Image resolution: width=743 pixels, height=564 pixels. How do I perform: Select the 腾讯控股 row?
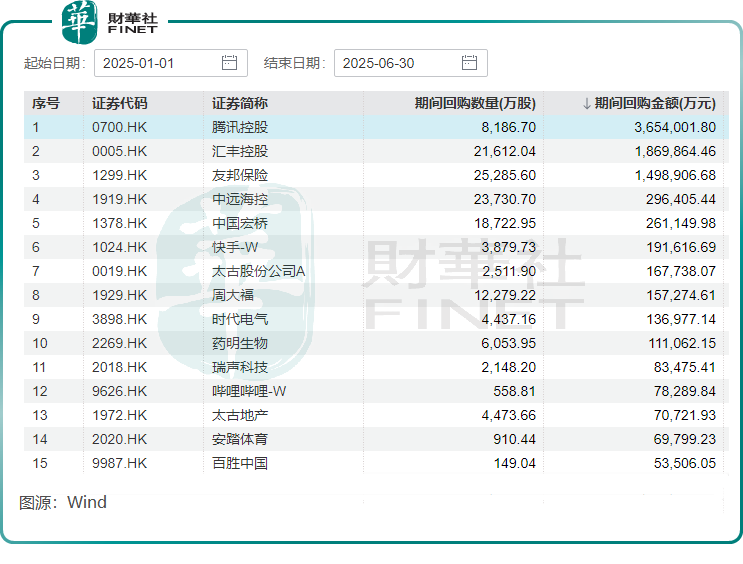click(240, 127)
